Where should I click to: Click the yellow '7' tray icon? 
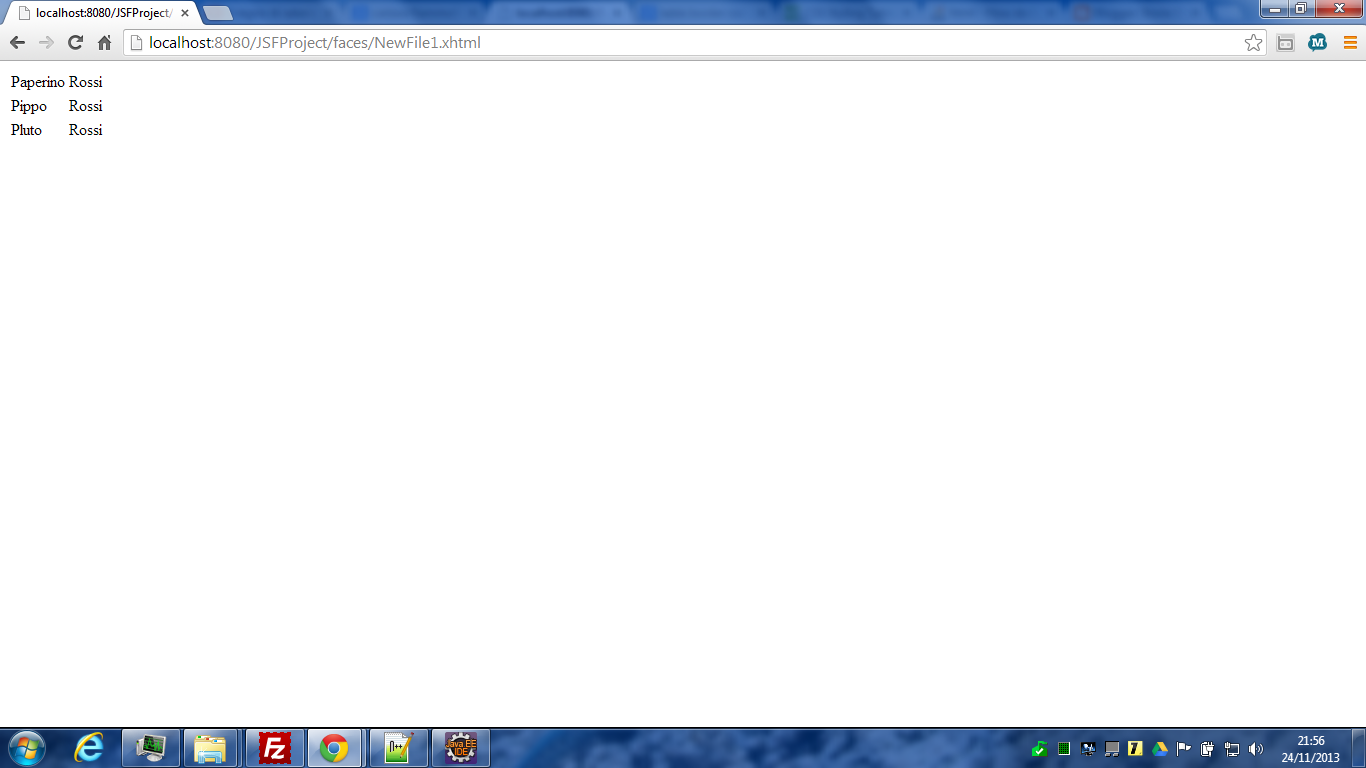pyautogui.click(x=1135, y=748)
